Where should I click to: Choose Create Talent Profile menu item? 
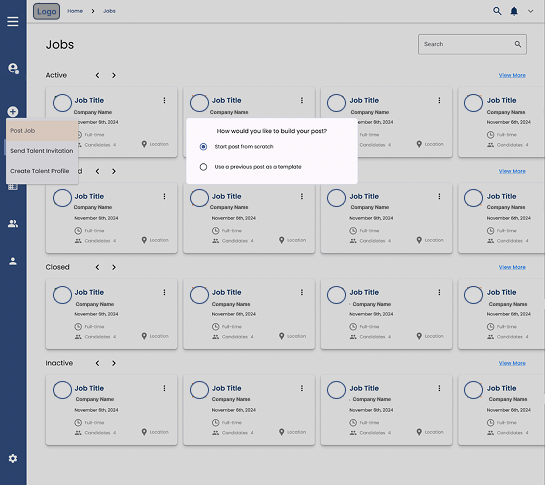pyautogui.click(x=42, y=171)
